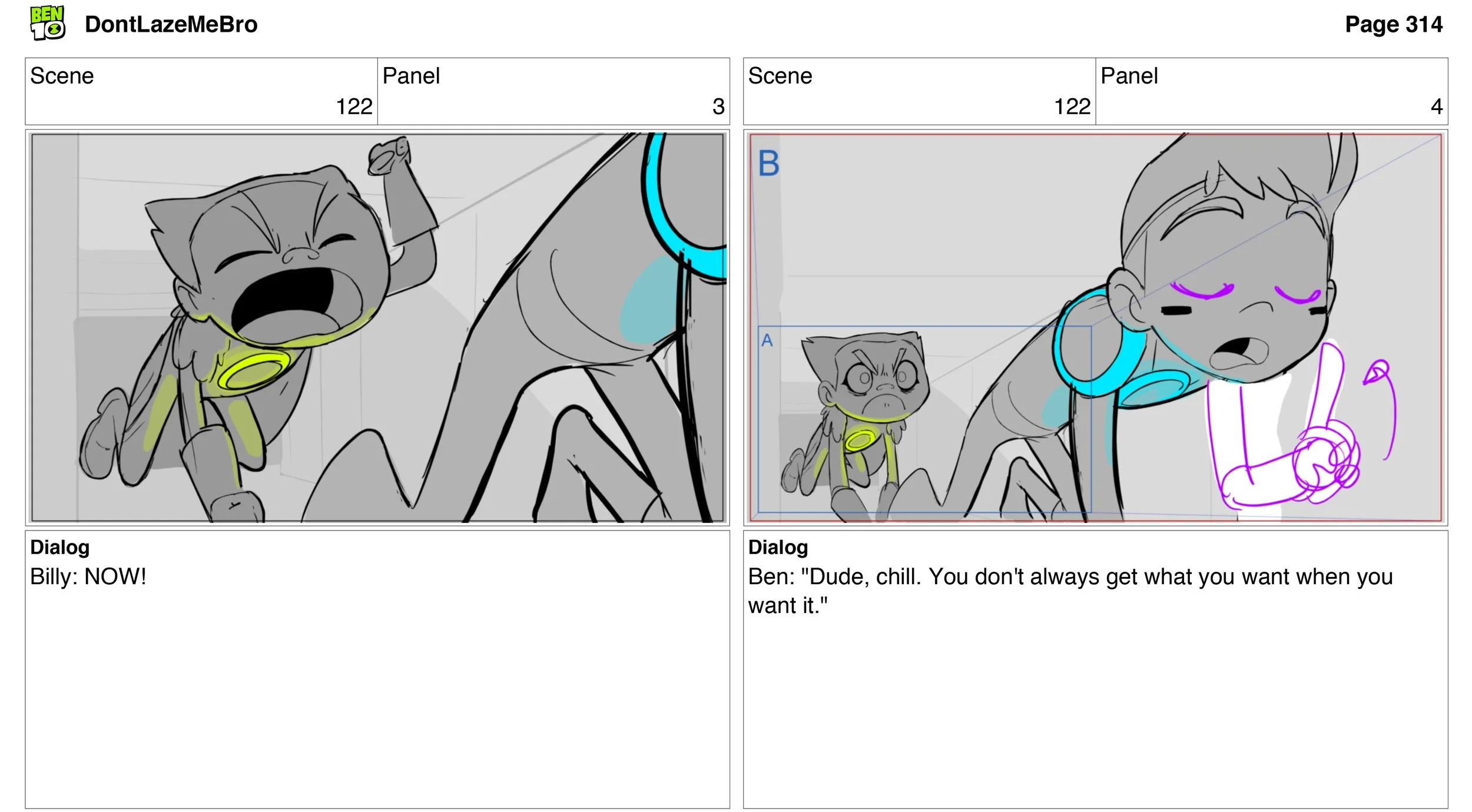1472x812 pixels.
Task: Click Billy's raised fist in panel 3
Action: (389, 156)
